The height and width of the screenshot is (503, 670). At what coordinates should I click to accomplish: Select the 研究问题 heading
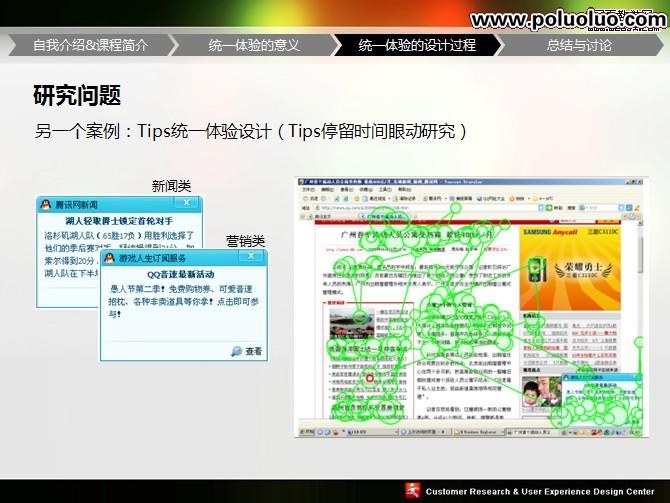coord(77,95)
